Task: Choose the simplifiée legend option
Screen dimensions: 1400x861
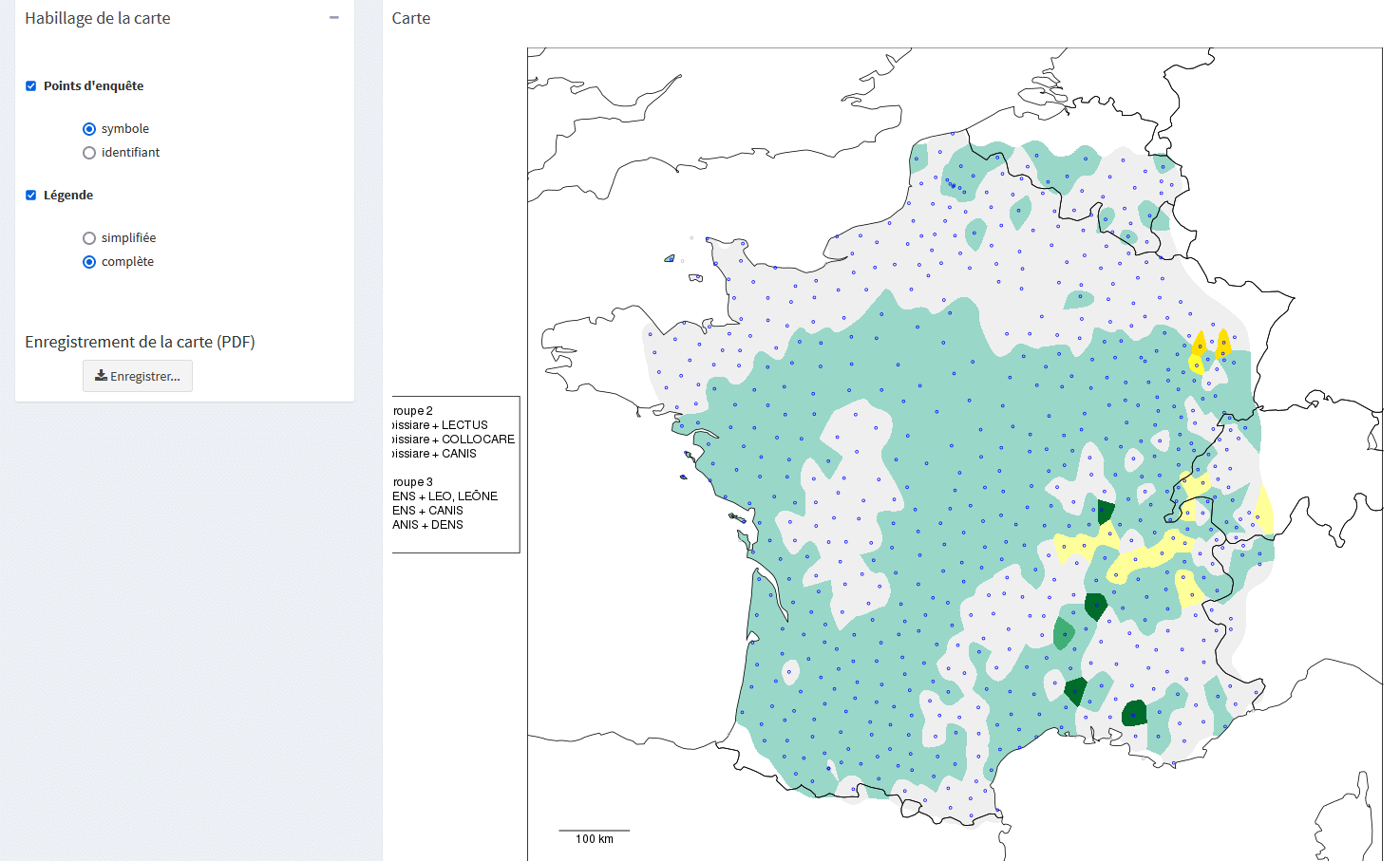Action: (89, 238)
